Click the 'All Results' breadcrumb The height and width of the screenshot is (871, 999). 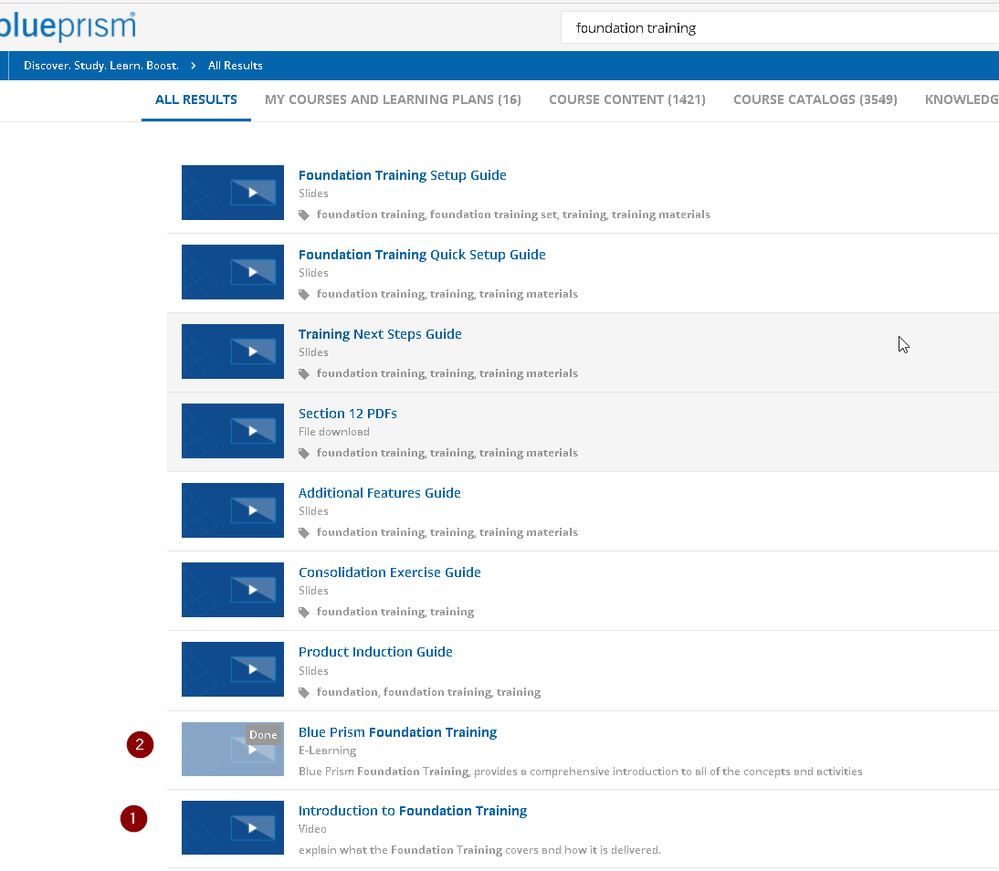(x=235, y=66)
